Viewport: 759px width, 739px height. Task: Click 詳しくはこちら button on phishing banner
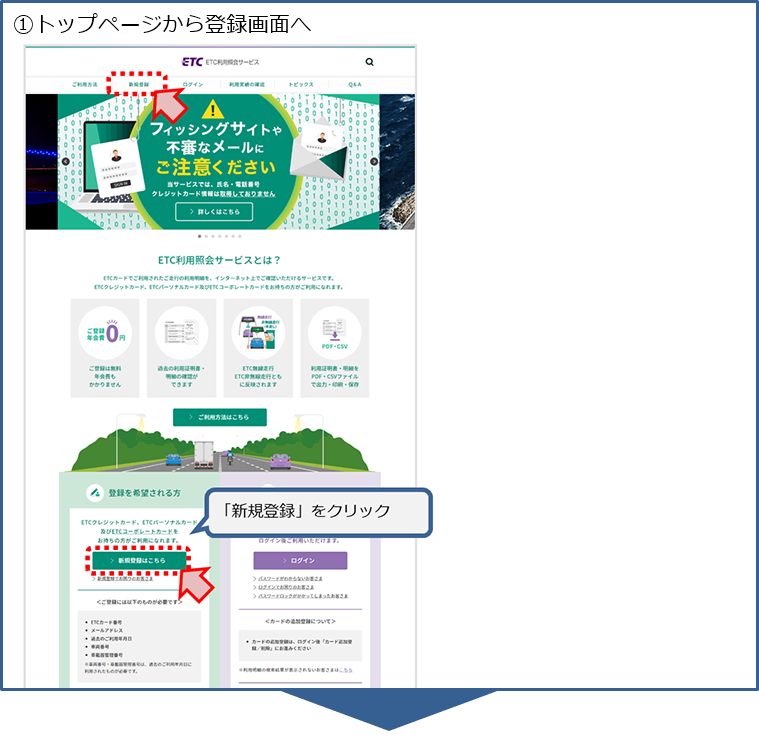pos(214,212)
